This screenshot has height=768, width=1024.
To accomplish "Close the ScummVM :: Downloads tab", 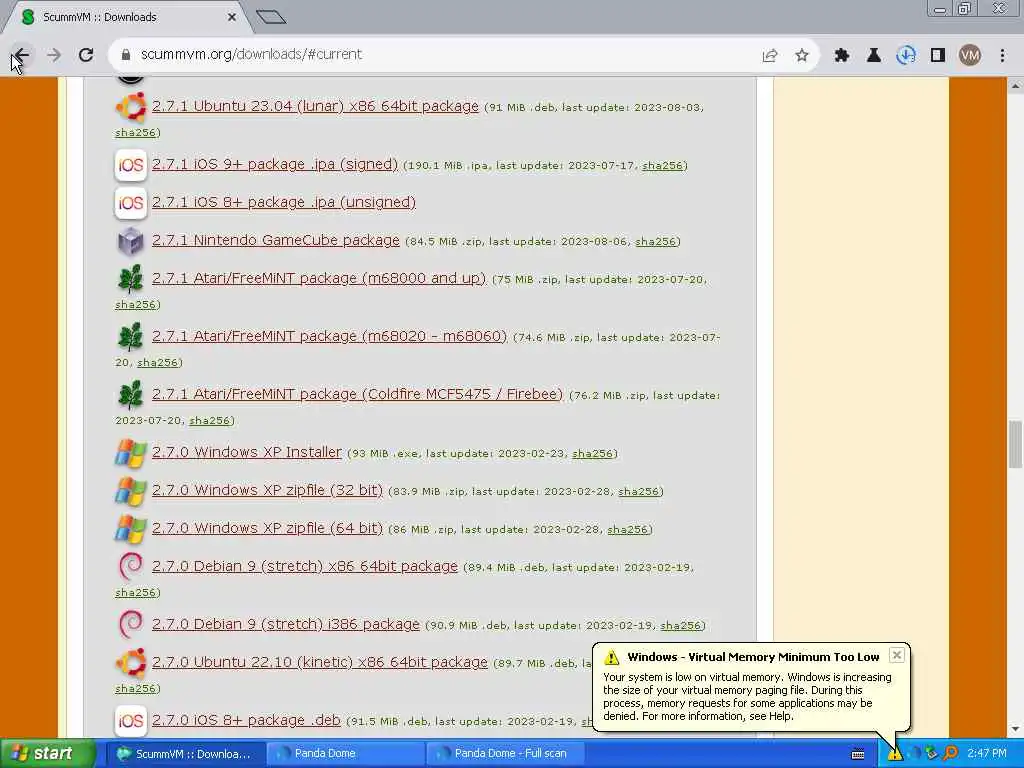I will pos(231,17).
